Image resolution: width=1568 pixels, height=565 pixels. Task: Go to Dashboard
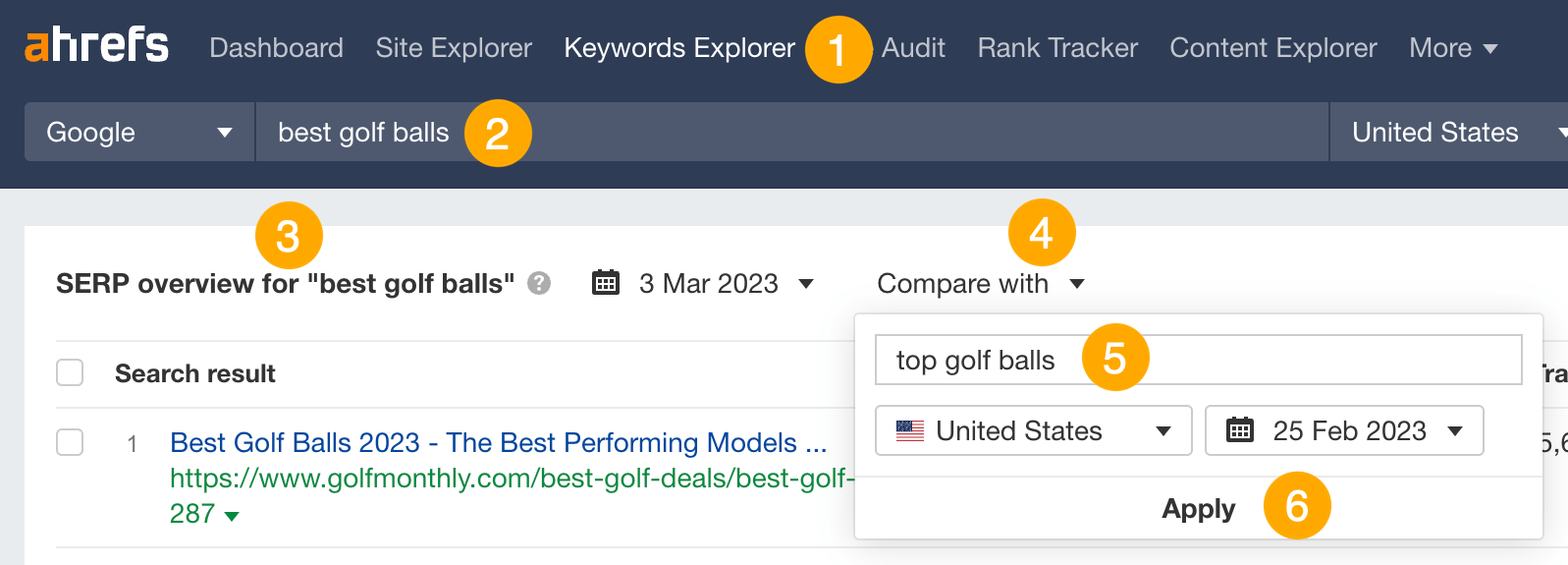(x=276, y=47)
